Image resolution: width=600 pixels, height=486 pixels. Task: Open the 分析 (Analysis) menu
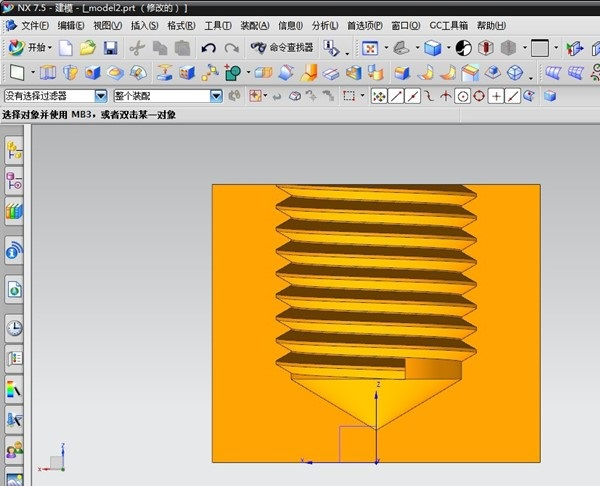325,24
